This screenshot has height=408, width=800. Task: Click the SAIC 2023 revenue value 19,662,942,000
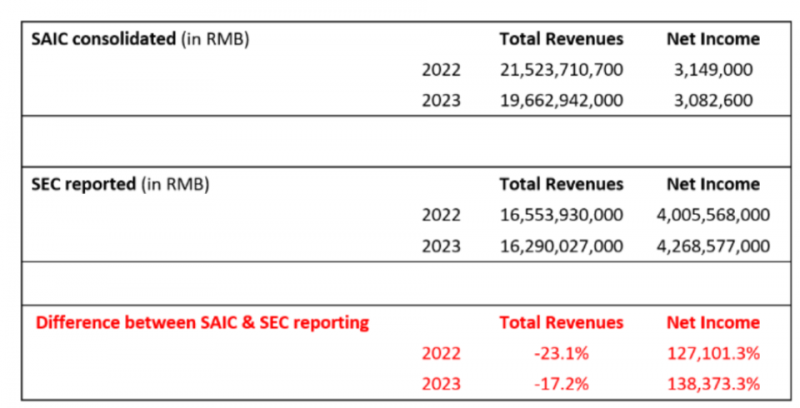coord(561,101)
